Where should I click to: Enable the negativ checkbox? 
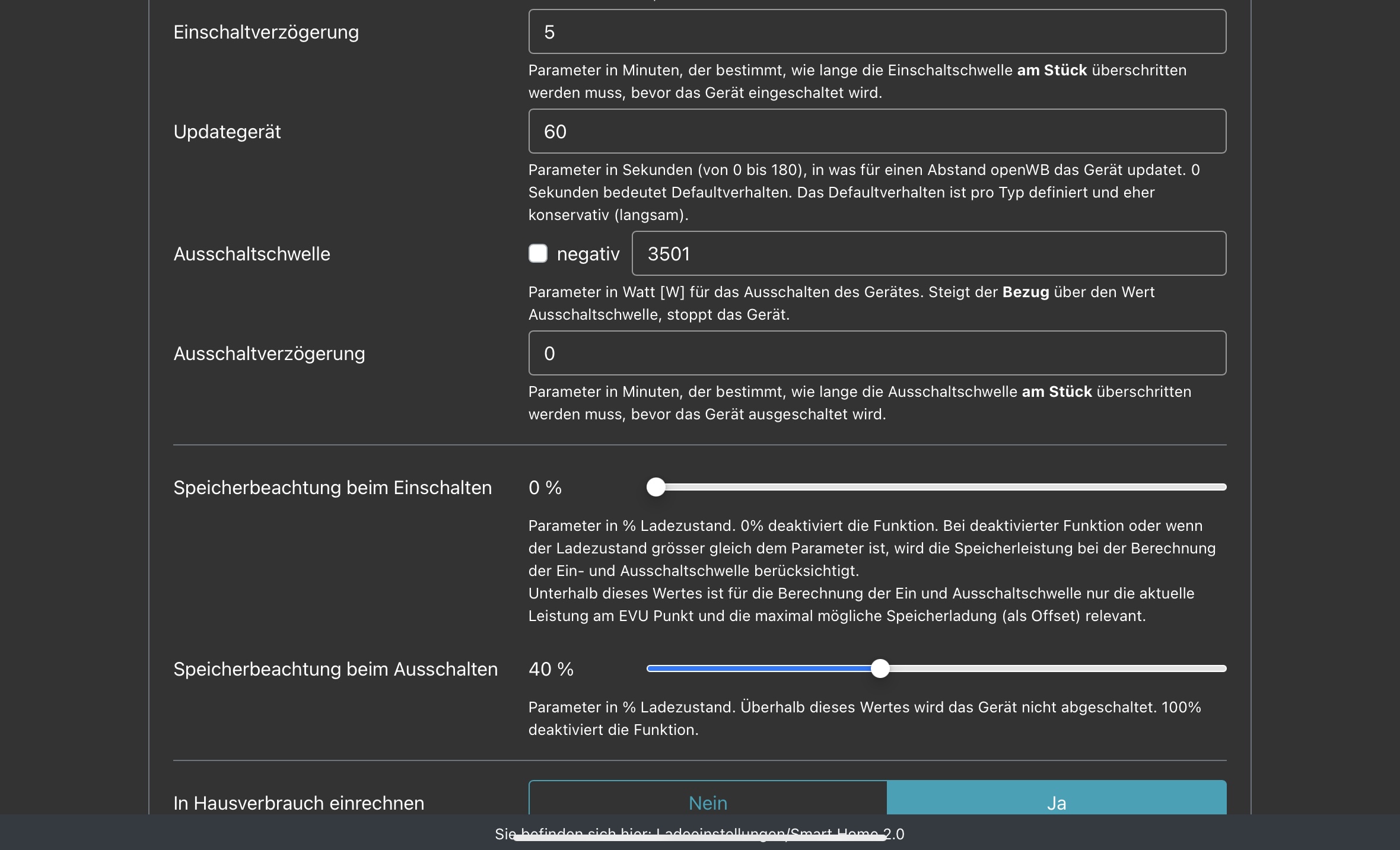[538, 254]
